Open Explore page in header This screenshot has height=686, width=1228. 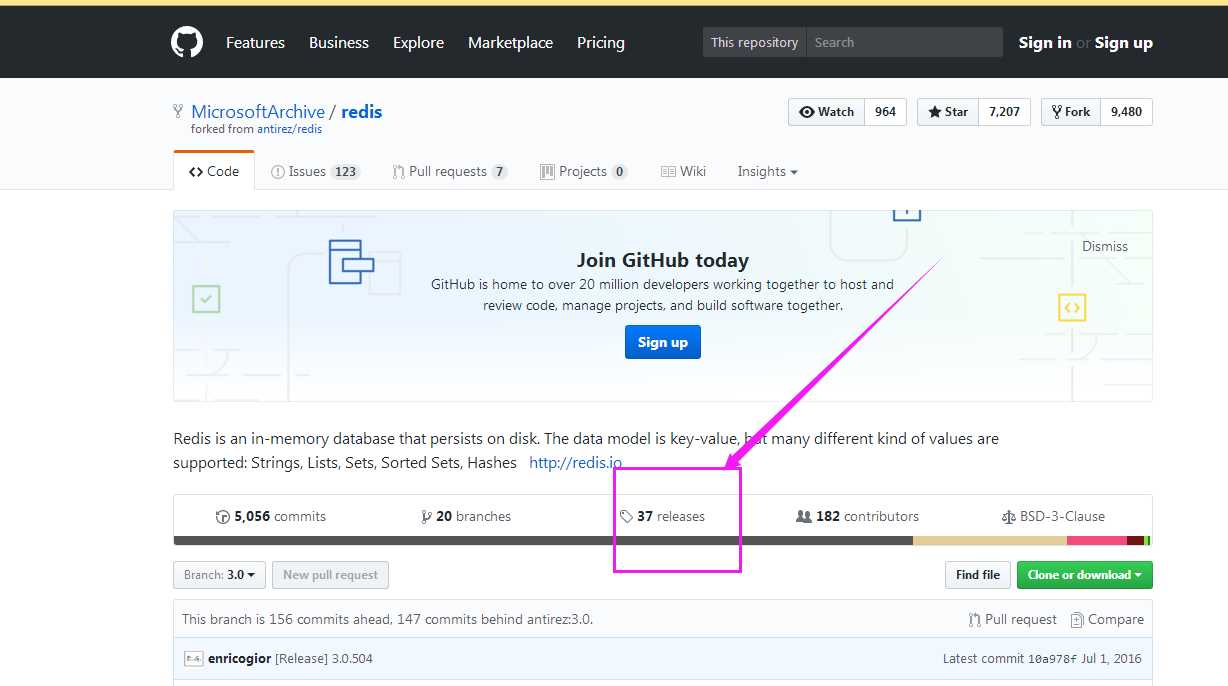pyautogui.click(x=418, y=42)
